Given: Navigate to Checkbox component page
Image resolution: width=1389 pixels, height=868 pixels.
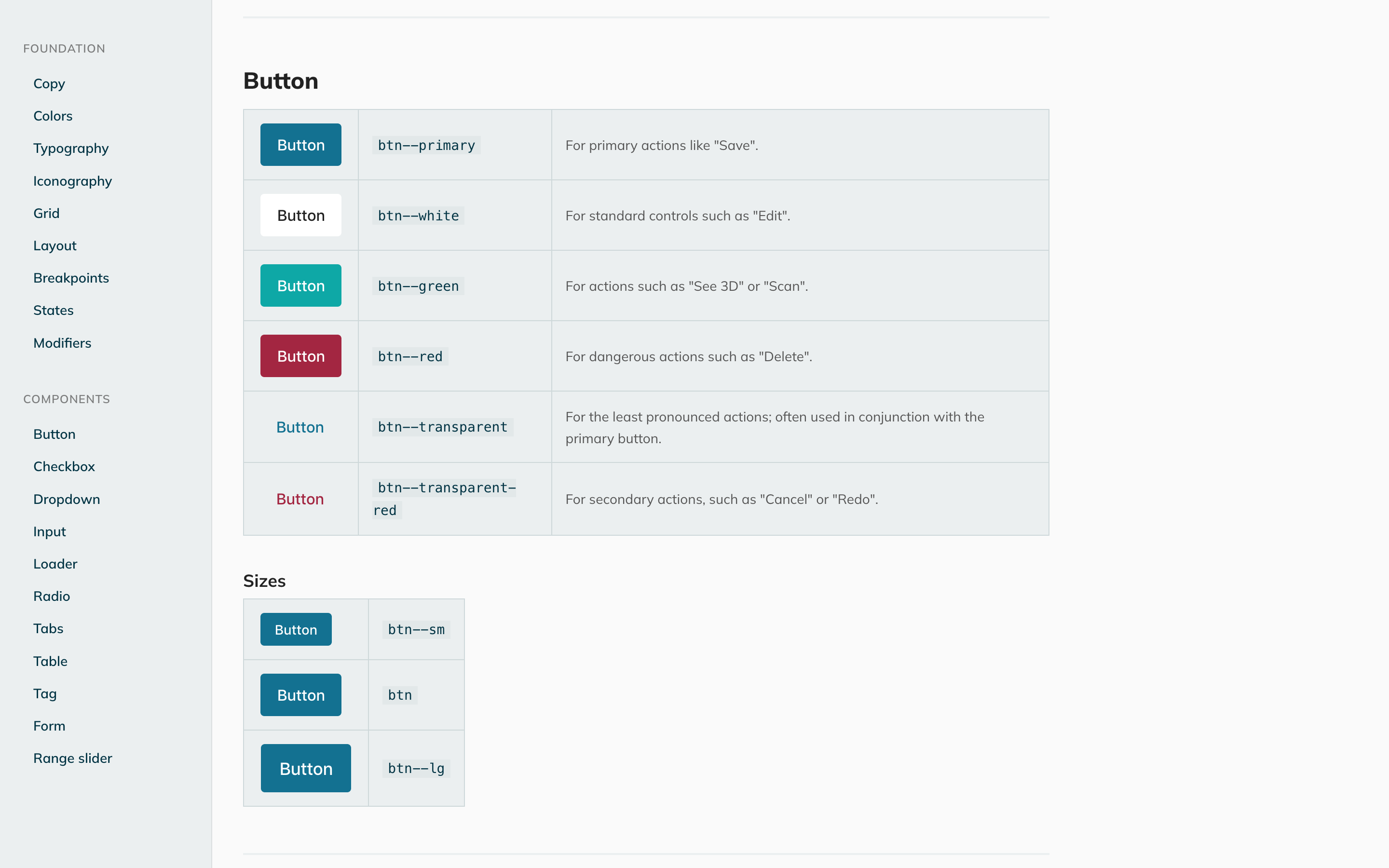Looking at the screenshot, I should click(x=64, y=466).
